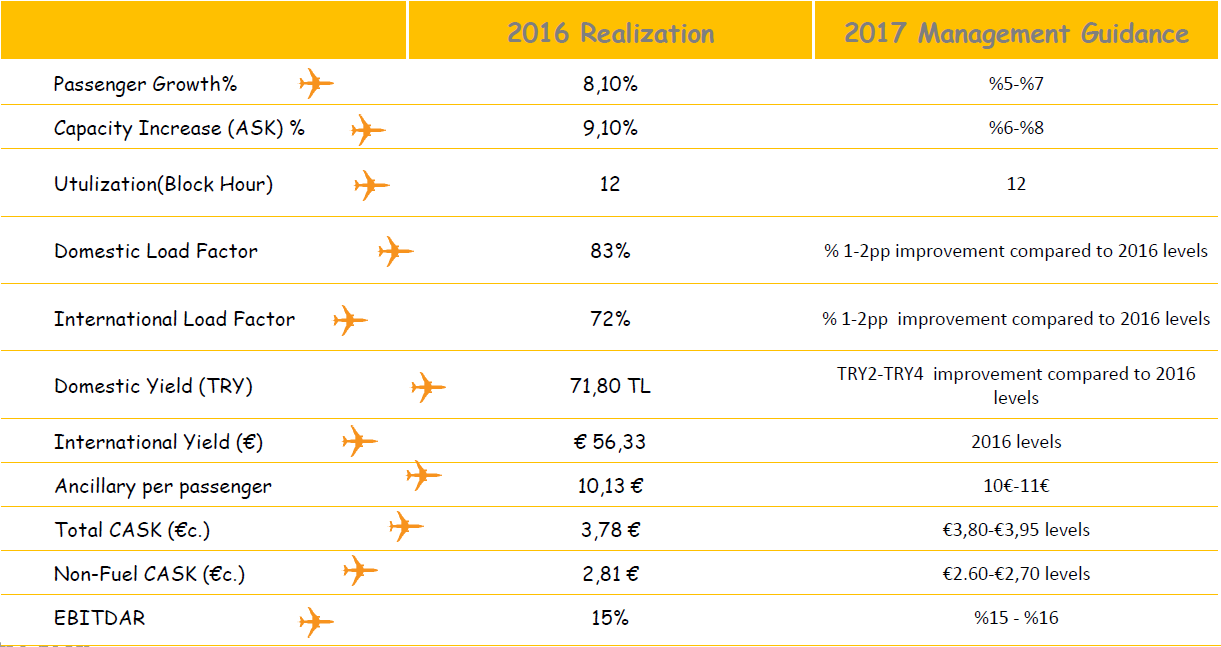
Task: Click the airplane icon next to International Yield (€)
Action: pyautogui.click(x=359, y=441)
